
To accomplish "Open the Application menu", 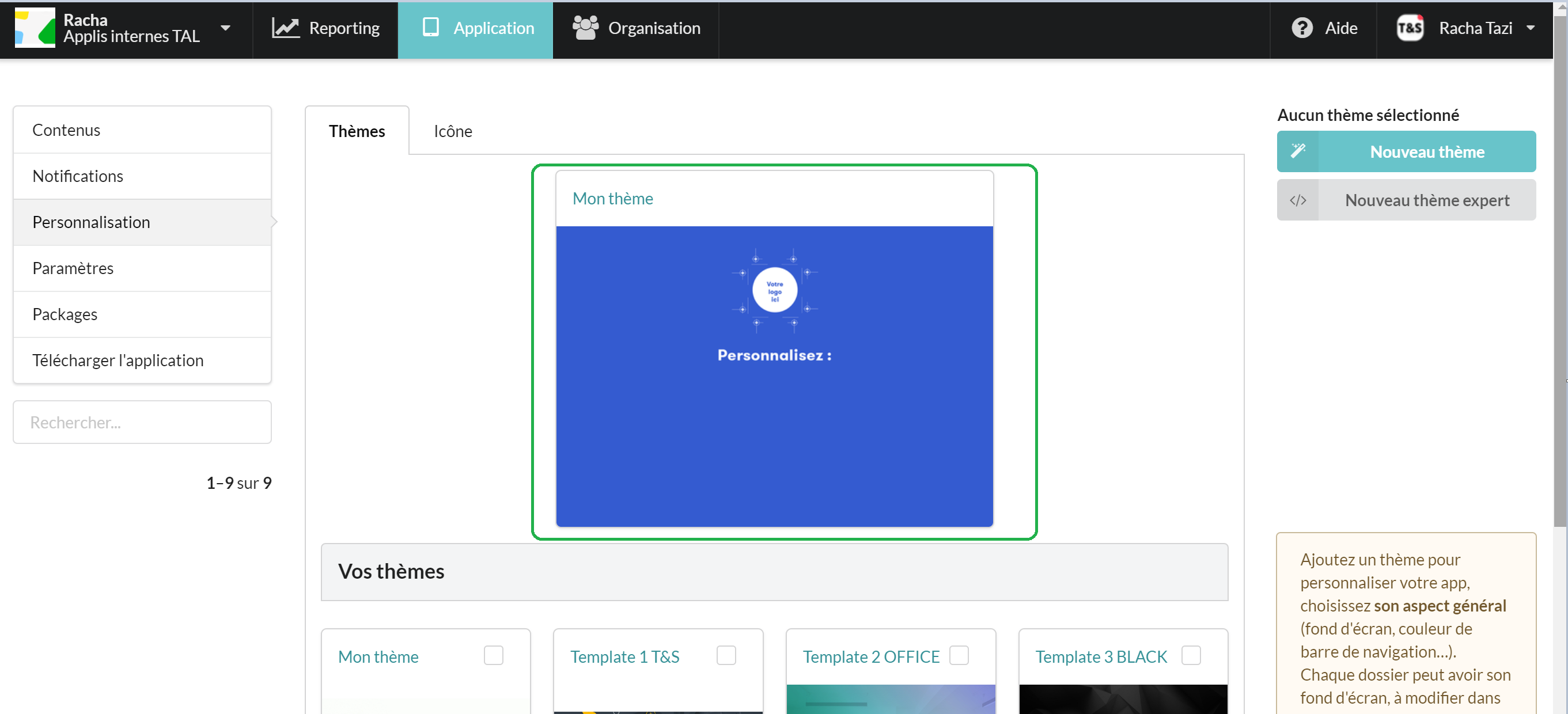I will tap(475, 30).
